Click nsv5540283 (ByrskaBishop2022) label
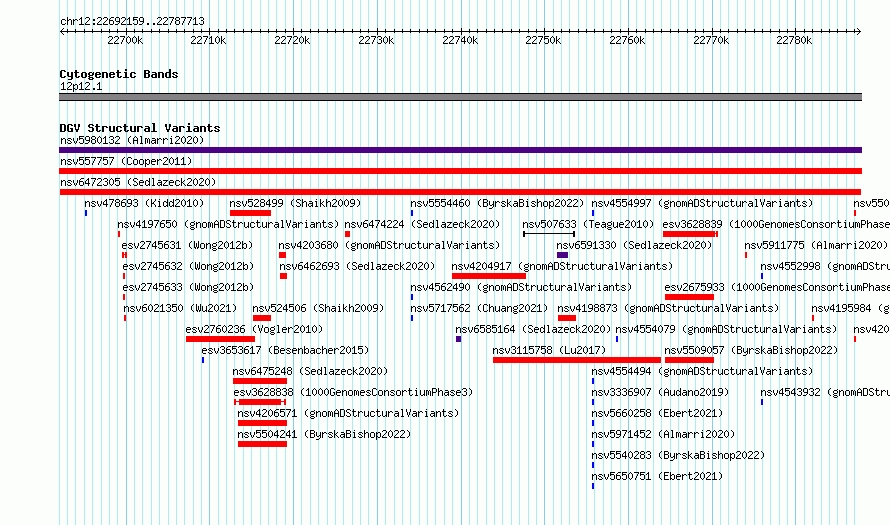Viewport: 890px width, 525px height. pos(678,455)
